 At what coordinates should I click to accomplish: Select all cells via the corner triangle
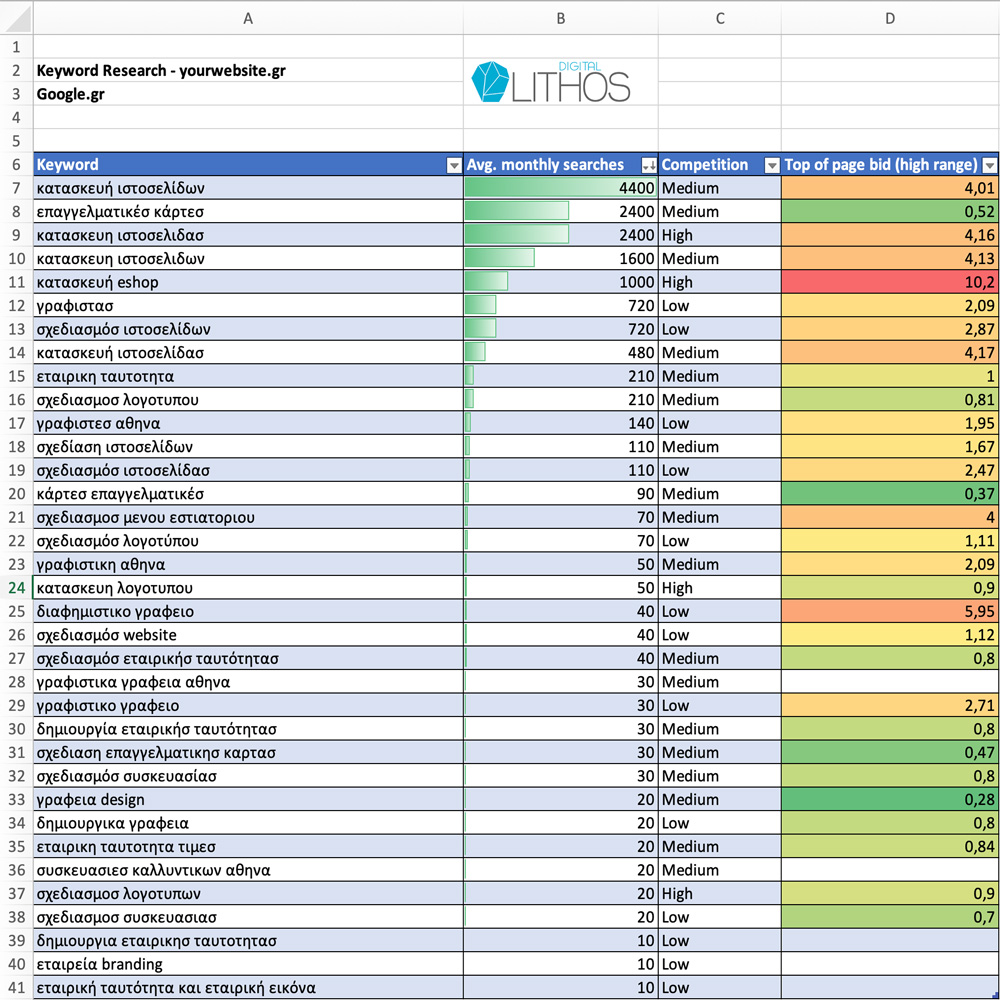(16, 17)
